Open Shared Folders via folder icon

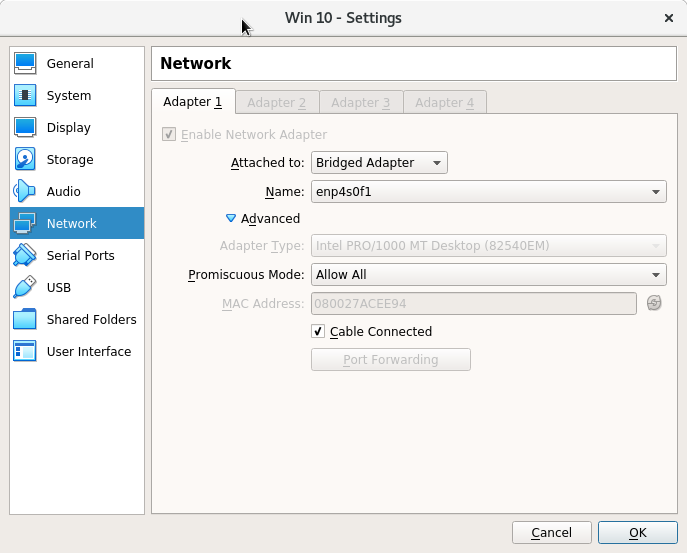point(25,319)
